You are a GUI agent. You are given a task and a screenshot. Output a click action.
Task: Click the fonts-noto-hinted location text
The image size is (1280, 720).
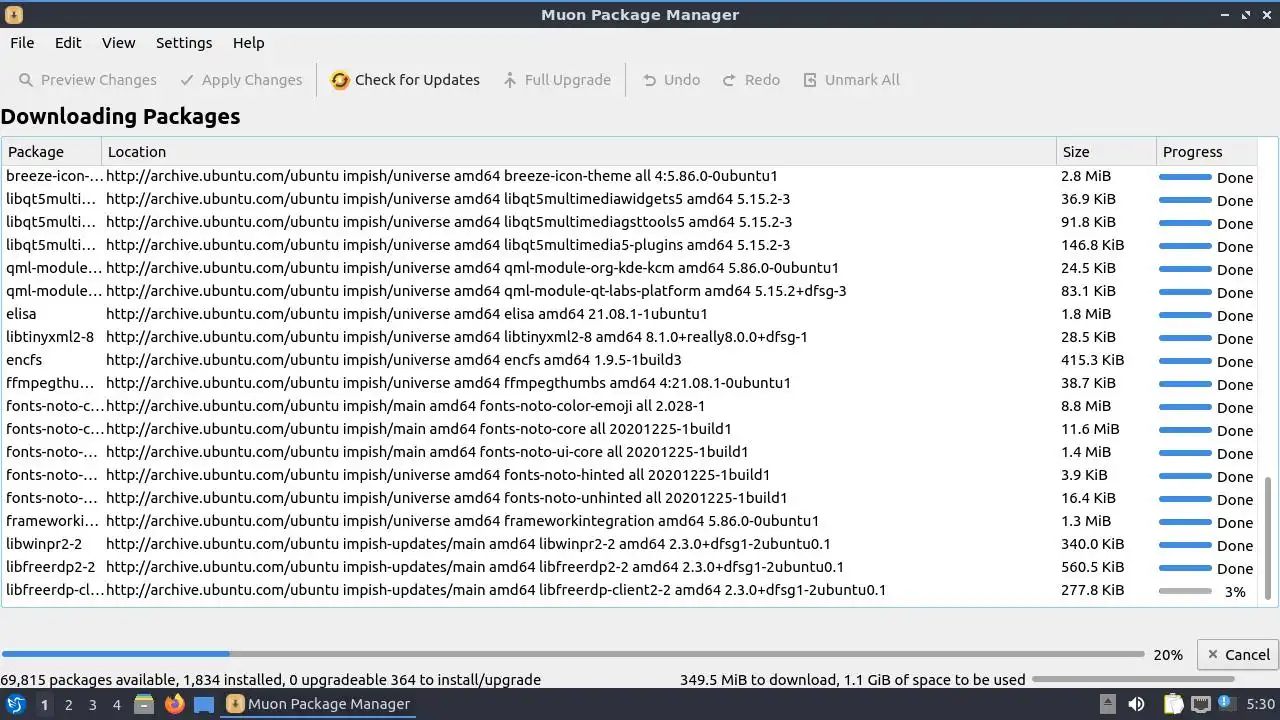(x=438, y=475)
